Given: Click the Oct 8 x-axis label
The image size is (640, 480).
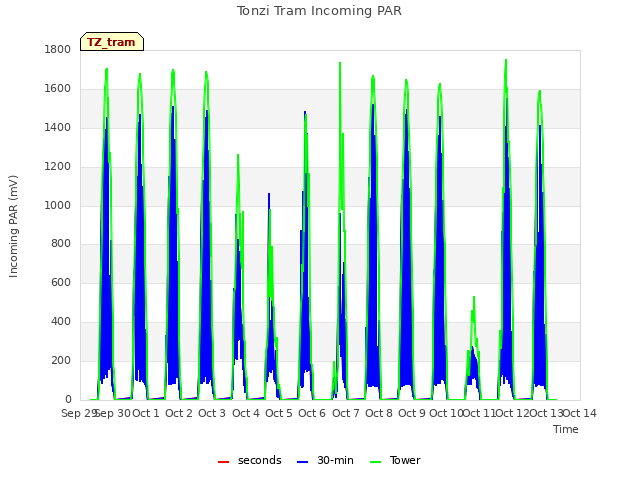Looking at the screenshot, I should click(379, 413).
